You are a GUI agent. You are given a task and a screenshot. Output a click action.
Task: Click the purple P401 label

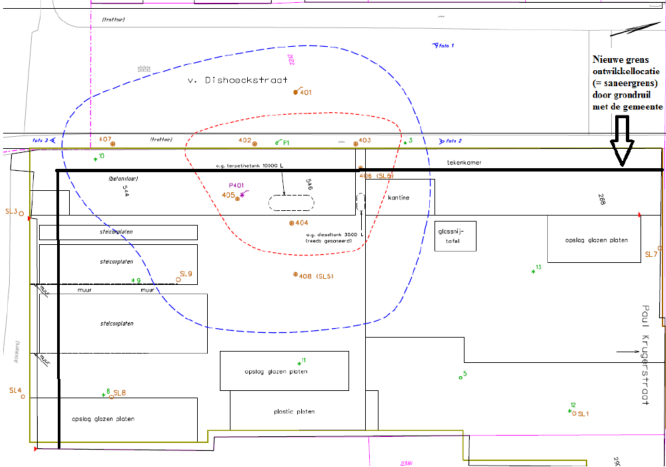pos(236,185)
